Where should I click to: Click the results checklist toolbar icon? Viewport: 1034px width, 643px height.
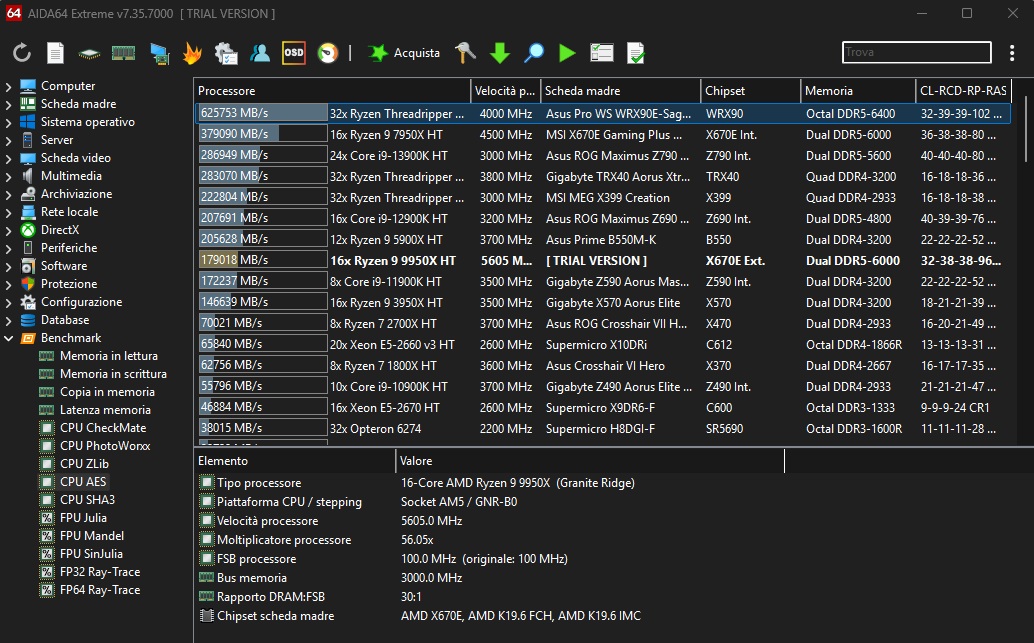point(601,53)
